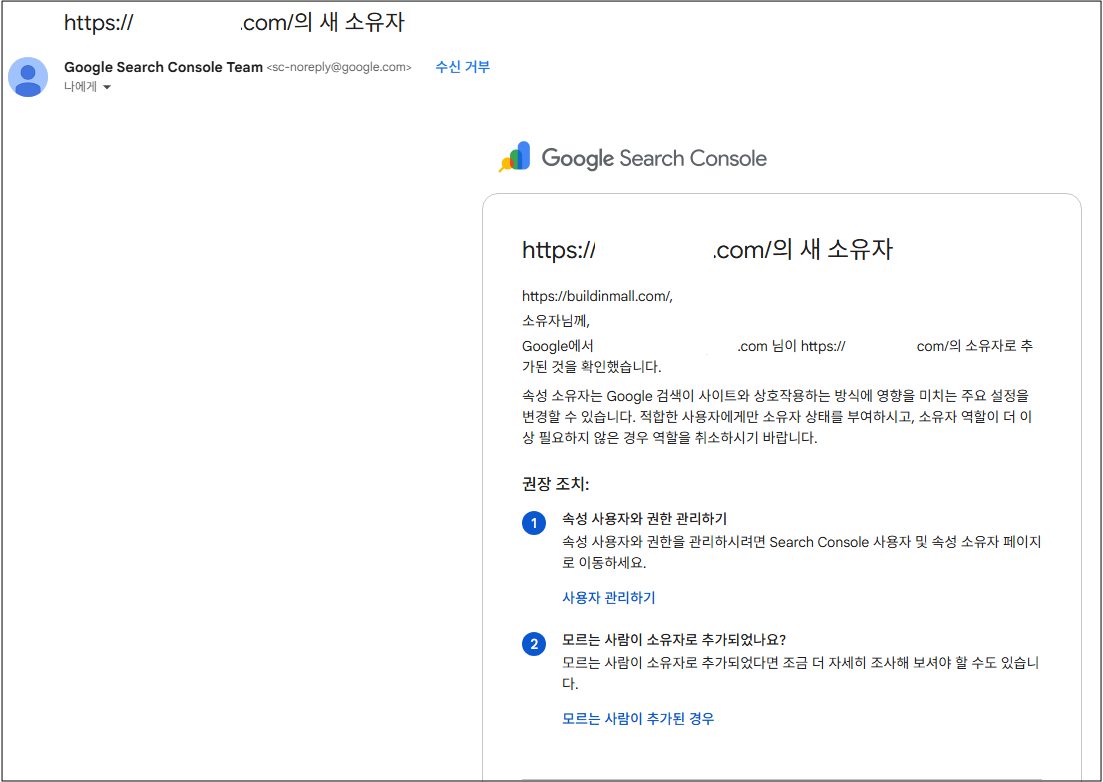Click the 수신 거부 unsubscribe link
This screenshot has height=782, width=1103.
pyautogui.click(x=462, y=67)
